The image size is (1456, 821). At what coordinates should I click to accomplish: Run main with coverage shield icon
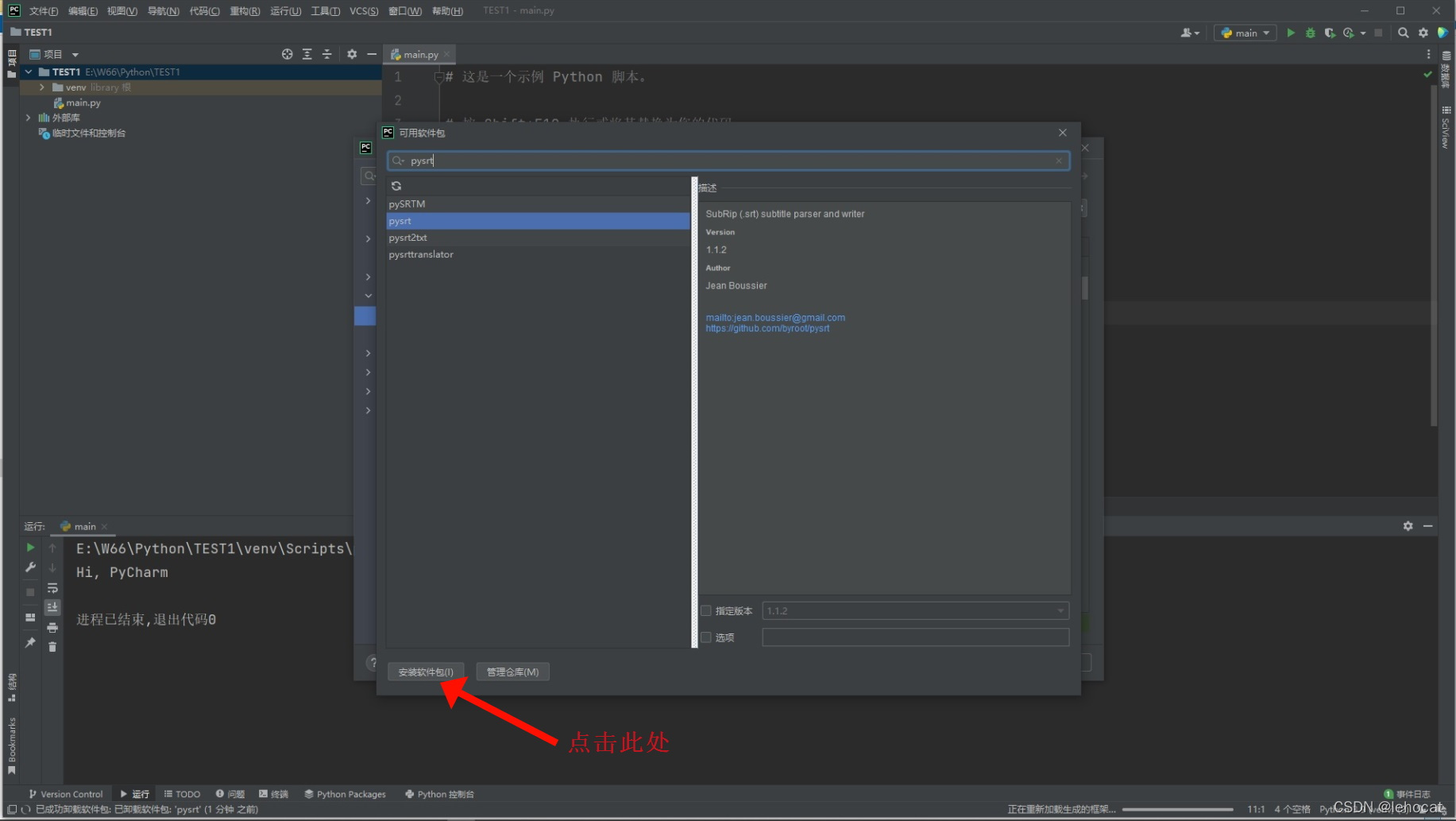click(1330, 33)
